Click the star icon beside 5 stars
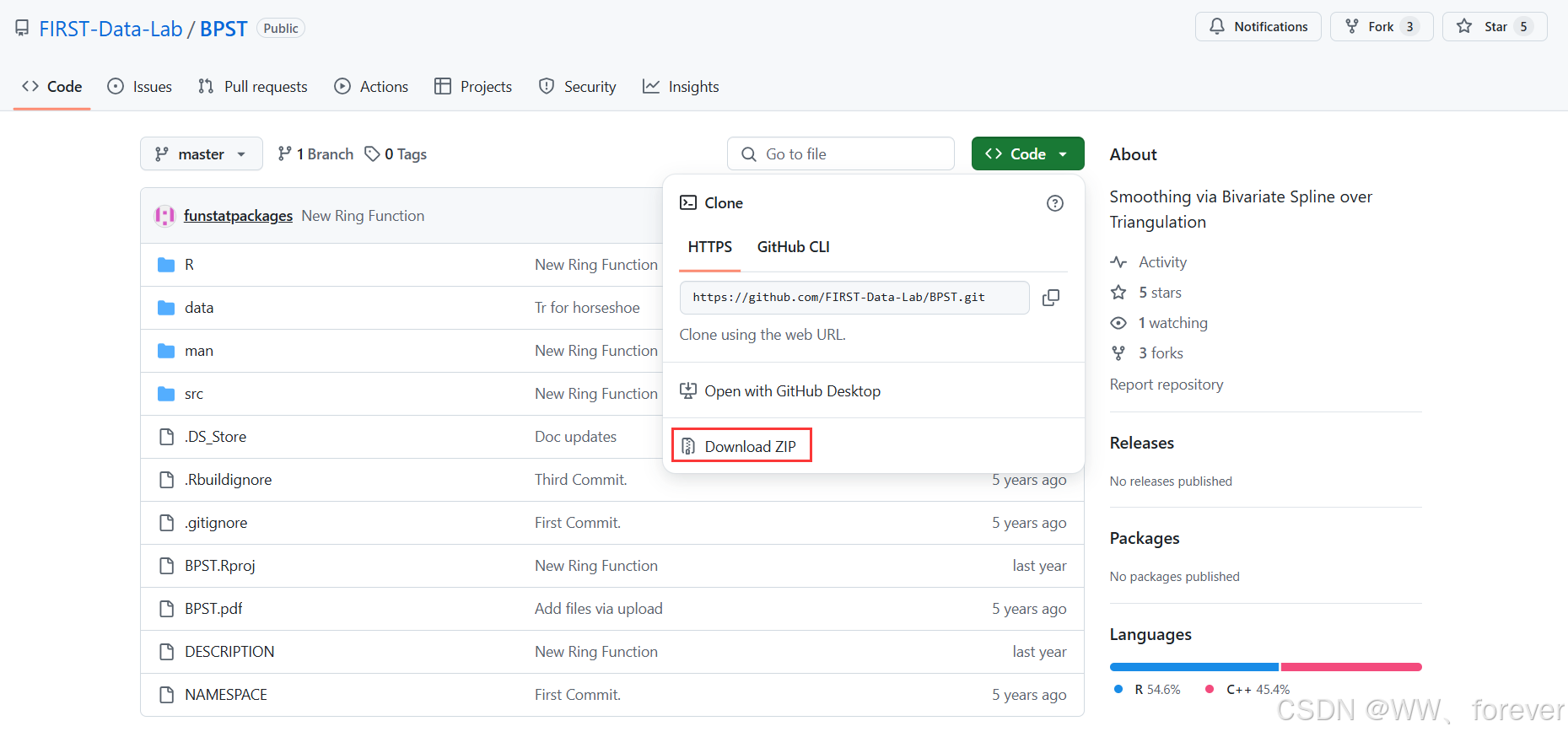 click(x=1118, y=293)
